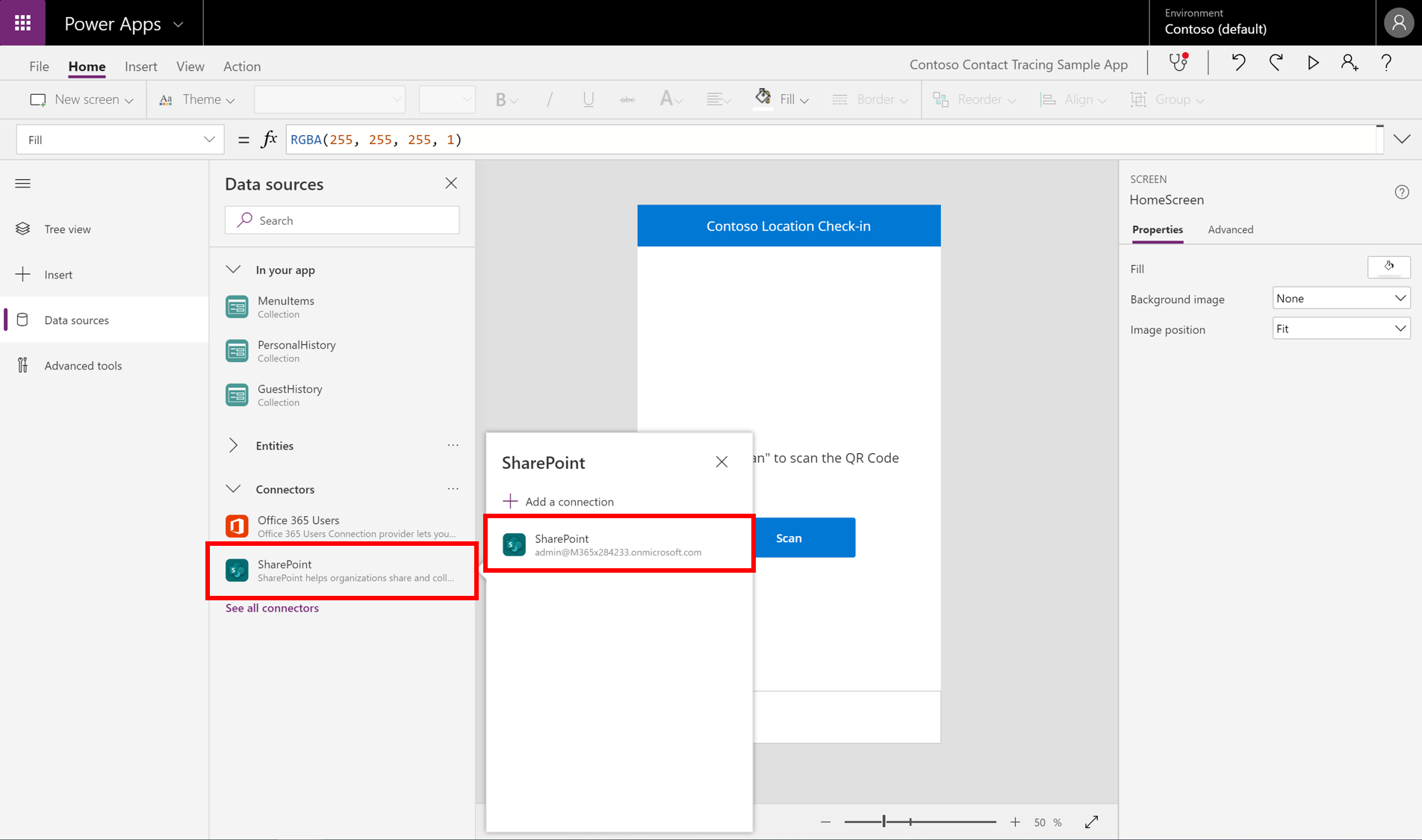Preview the app with play icon

pyautogui.click(x=1313, y=63)
